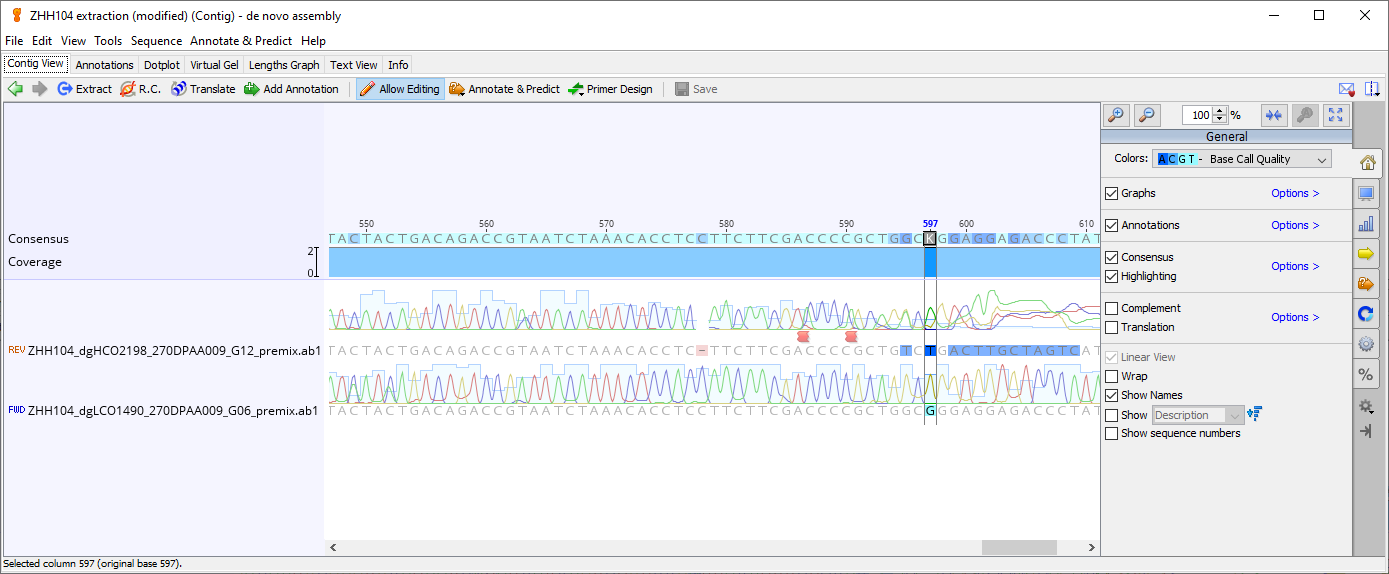This screenshot has width=1389, height=574.
Task: Switch to the Text View tab
Action: pyautogui.click(x=354, y=65)
